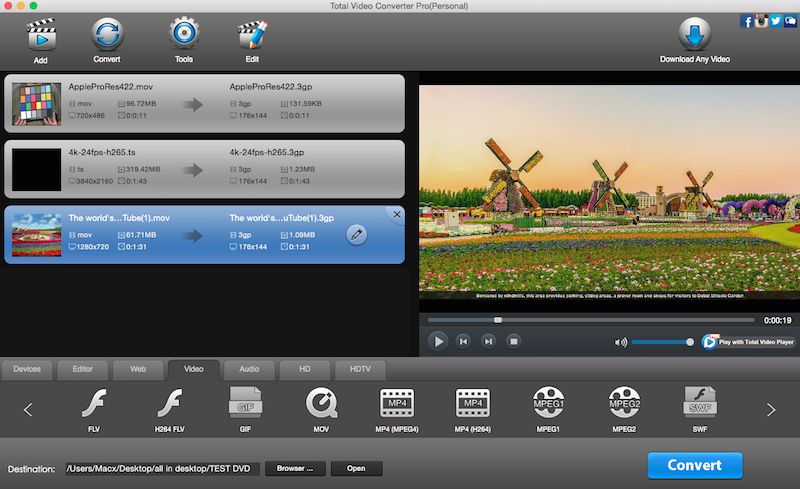Click the Download Any Video icon
The height and width of the screenshot is (489, 800).
(x=694, y=34)
